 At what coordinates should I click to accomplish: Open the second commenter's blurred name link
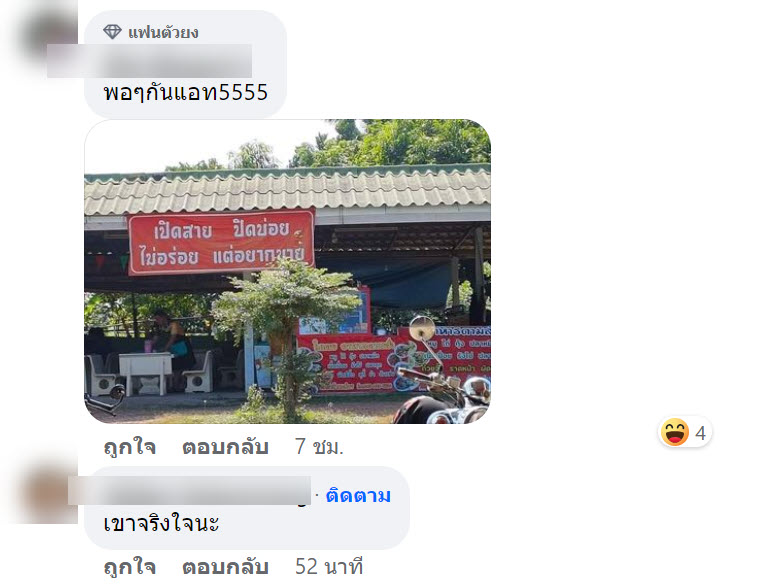189,490
